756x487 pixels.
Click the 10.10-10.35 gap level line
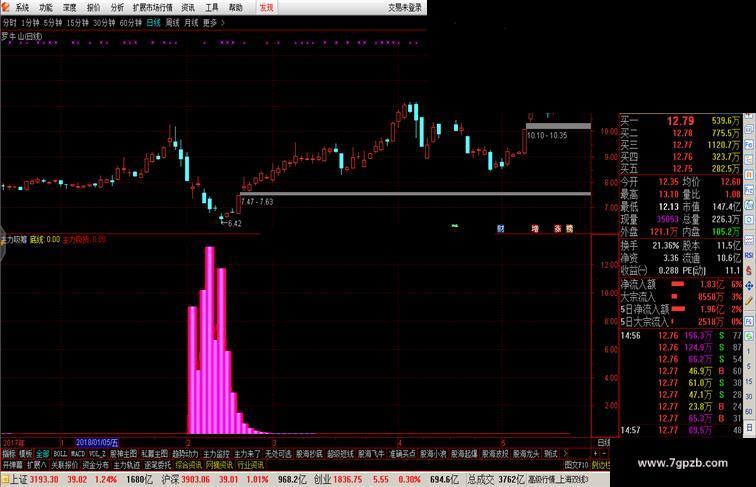558,126
